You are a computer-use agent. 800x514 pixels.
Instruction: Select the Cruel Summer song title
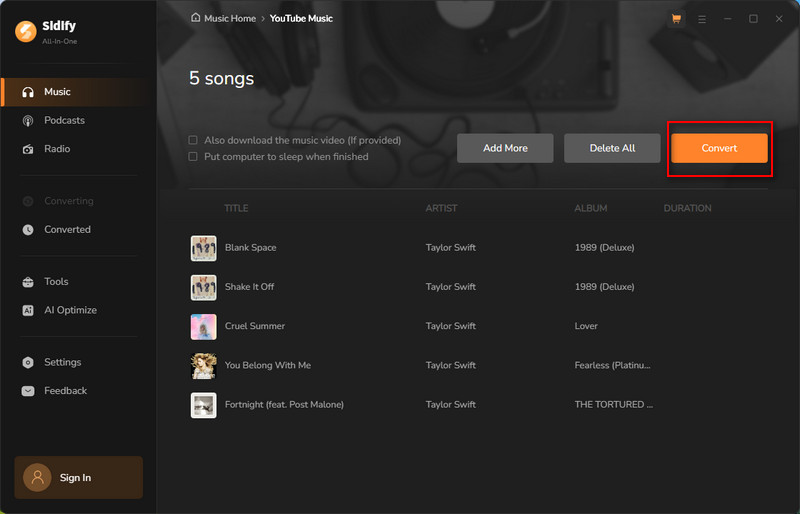click(x=255, y=326)
